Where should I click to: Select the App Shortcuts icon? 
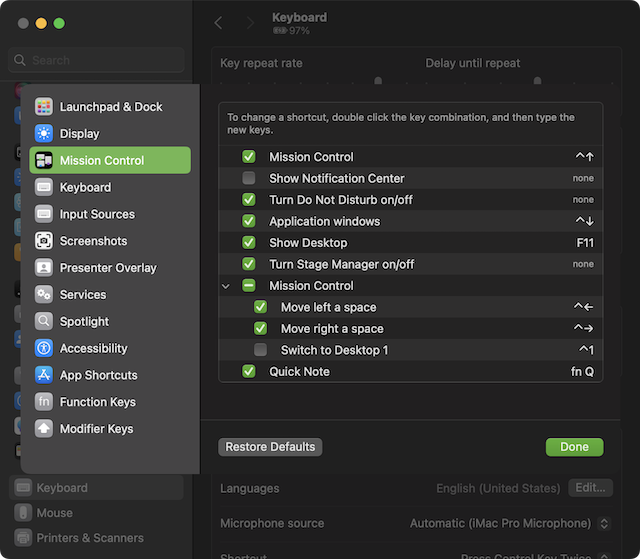[x=44, y=376]
